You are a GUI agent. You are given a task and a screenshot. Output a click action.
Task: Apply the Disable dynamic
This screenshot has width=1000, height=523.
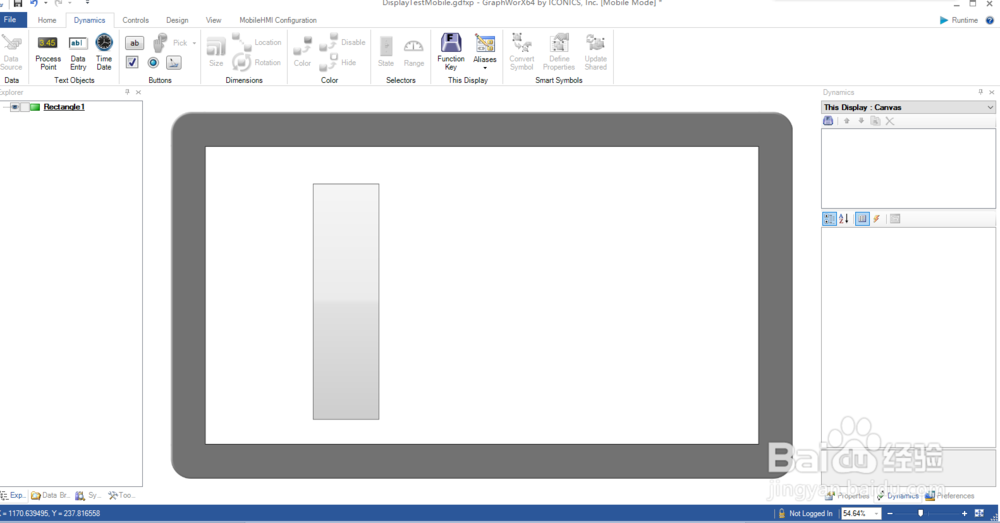click(342, 42)
